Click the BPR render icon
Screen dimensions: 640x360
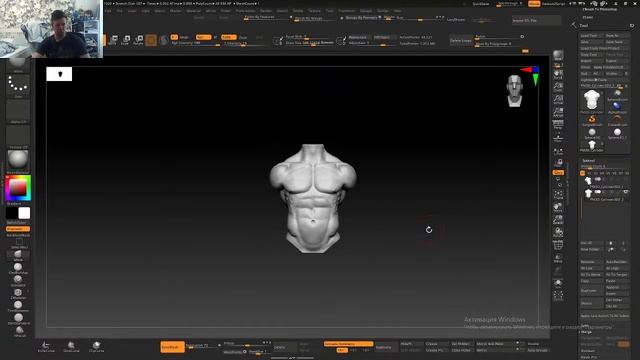pos(558,55)
